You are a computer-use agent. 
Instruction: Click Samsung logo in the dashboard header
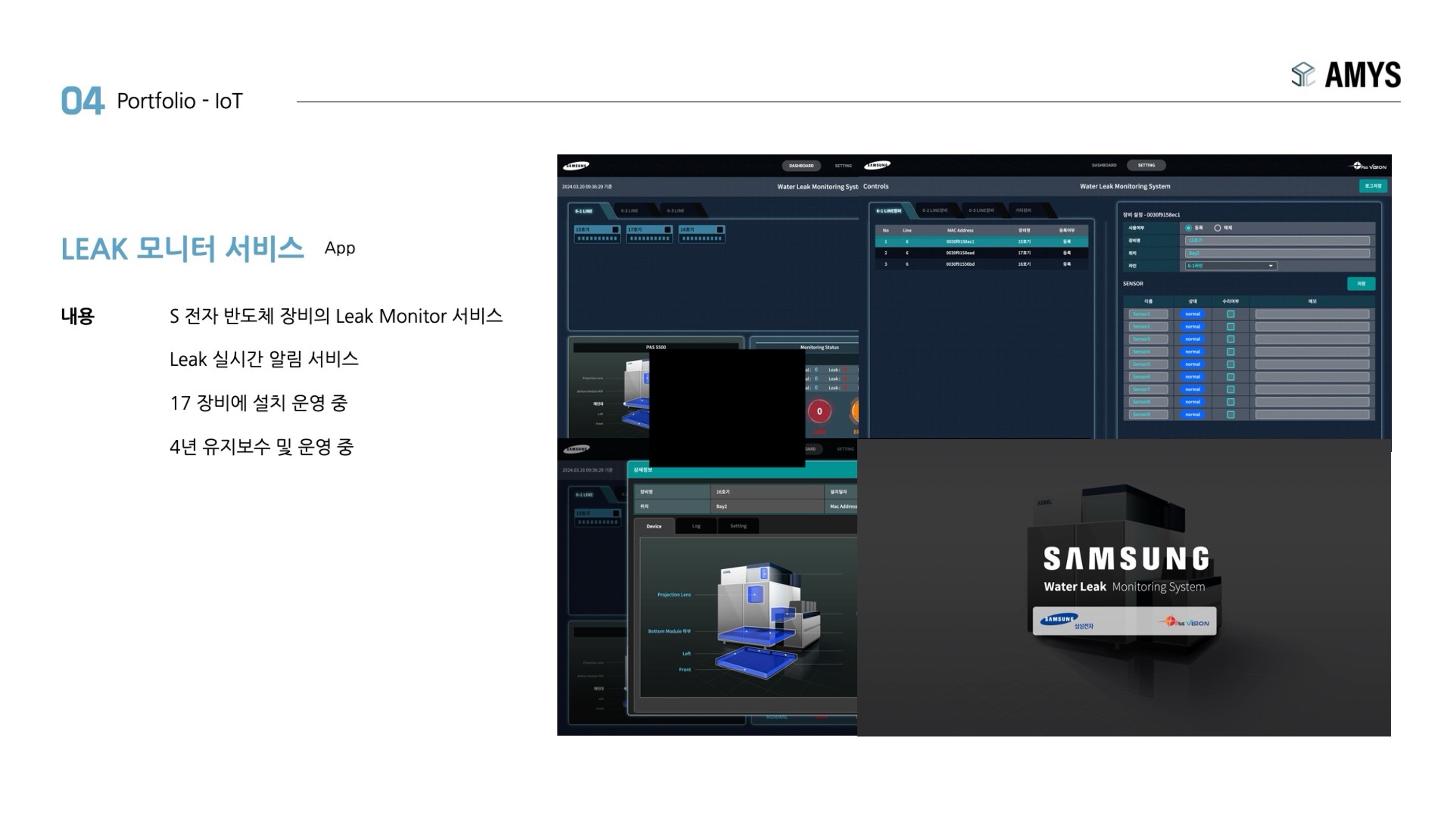pos(576,165)
